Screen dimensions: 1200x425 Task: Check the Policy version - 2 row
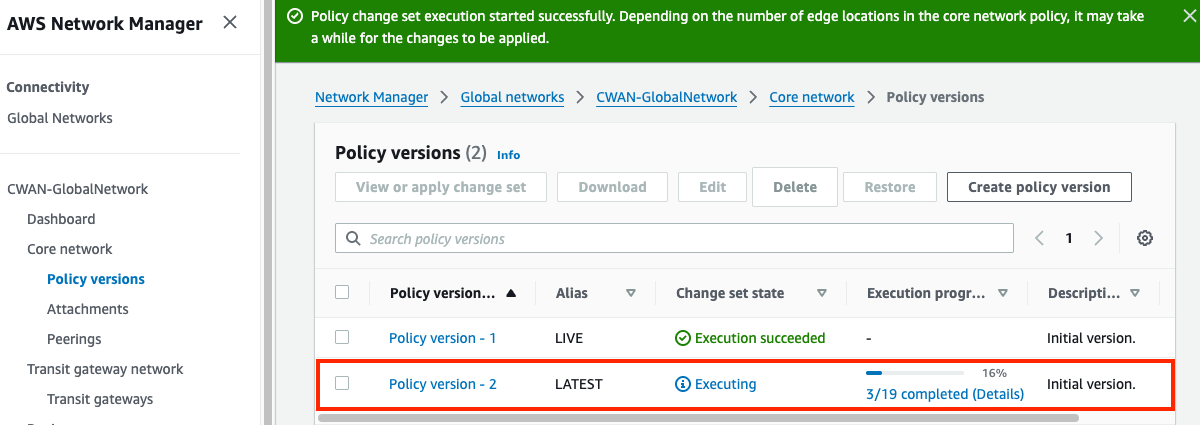pyautogui.click(x=342, y=383)
